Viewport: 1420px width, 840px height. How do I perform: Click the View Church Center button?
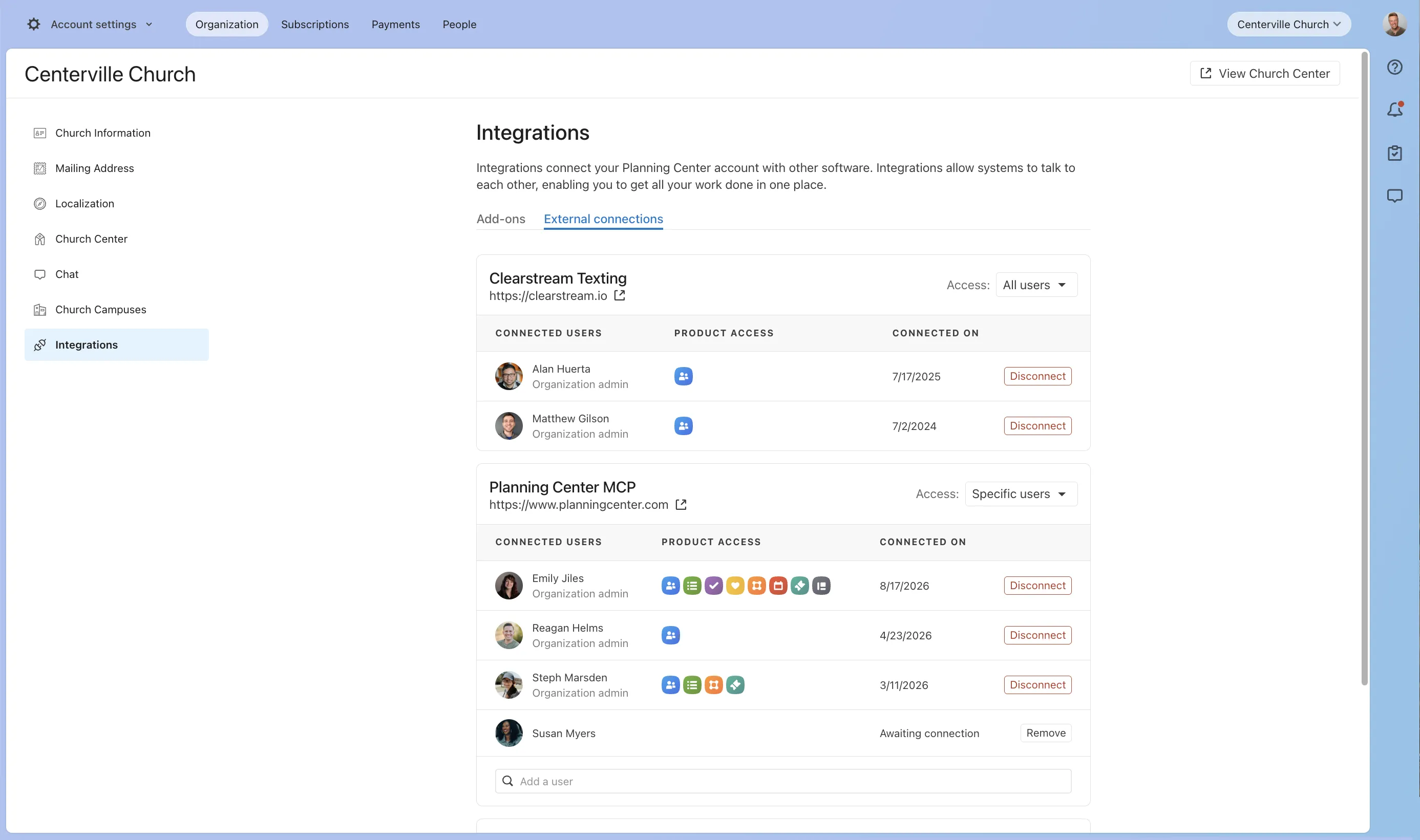1265,74
